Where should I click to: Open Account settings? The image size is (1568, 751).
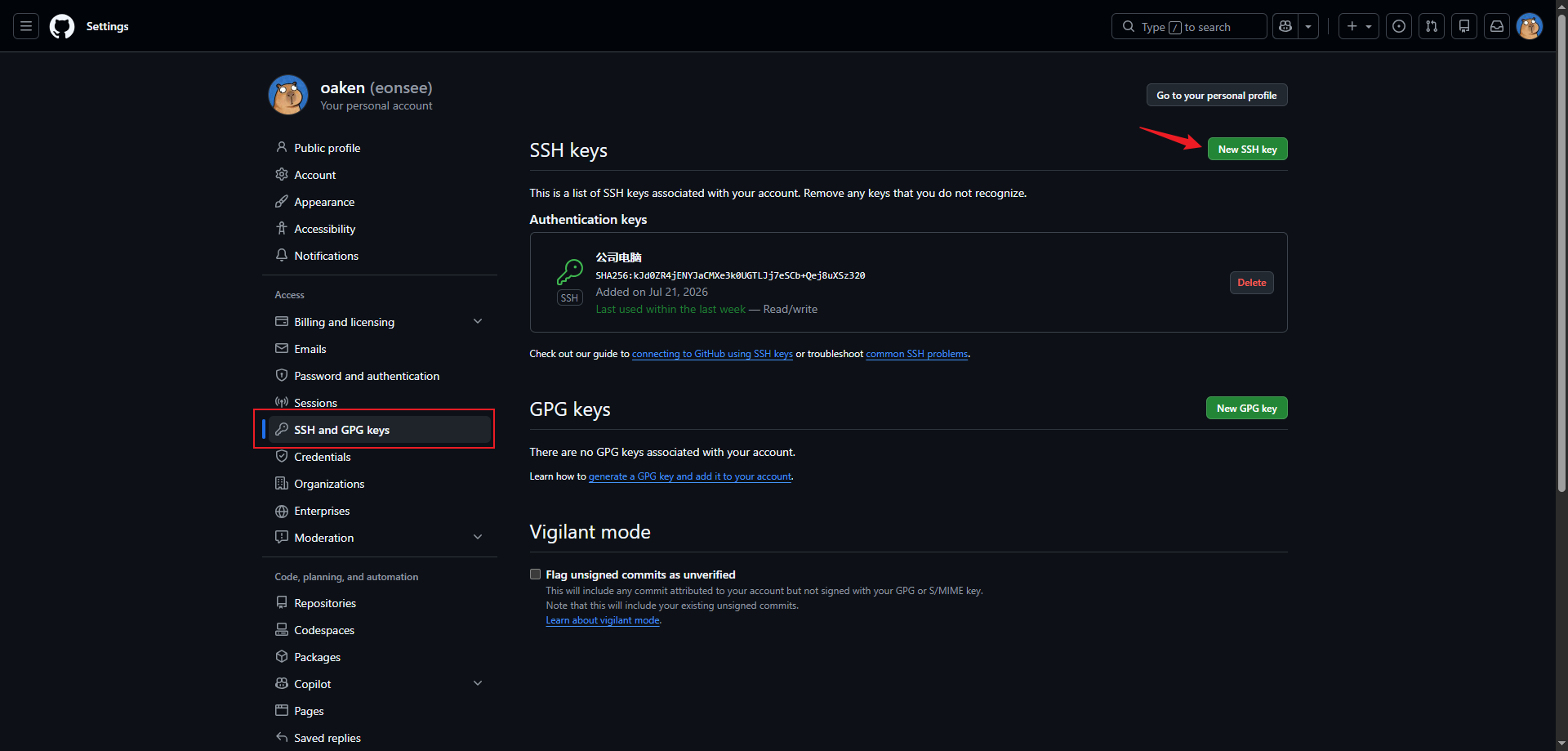(380, 175)
